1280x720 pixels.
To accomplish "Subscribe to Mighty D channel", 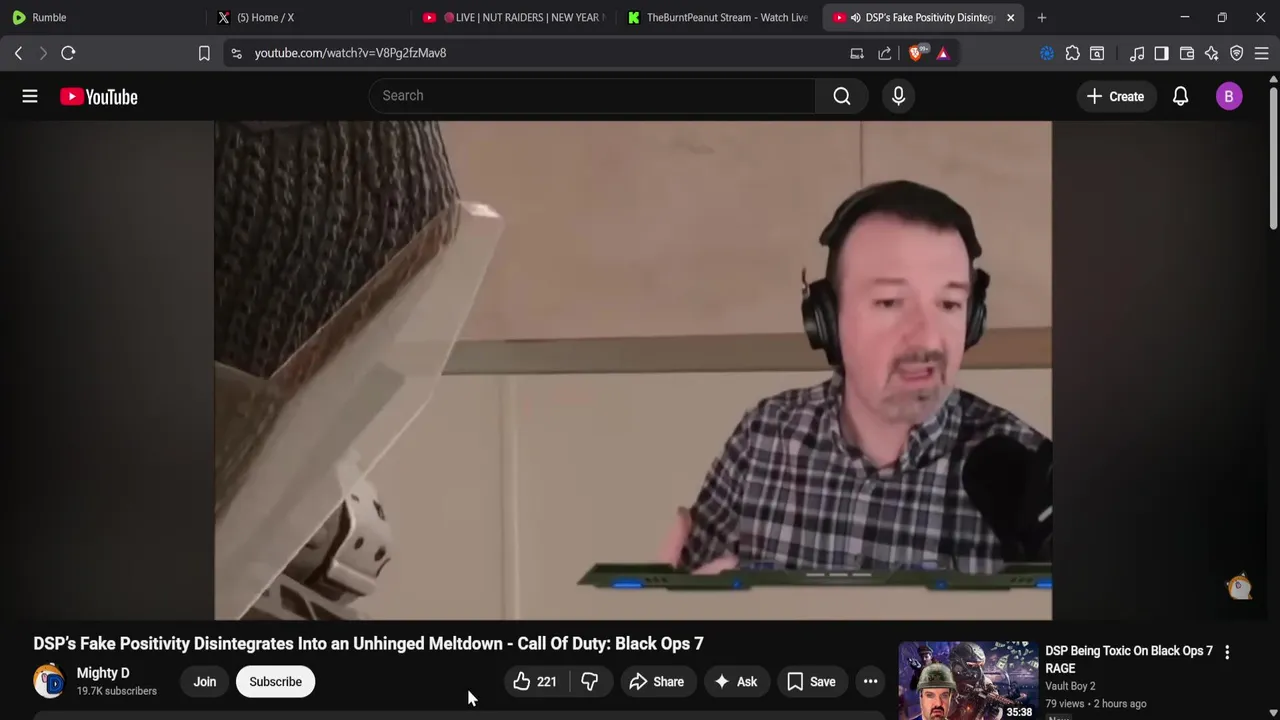I will [275, 682].
